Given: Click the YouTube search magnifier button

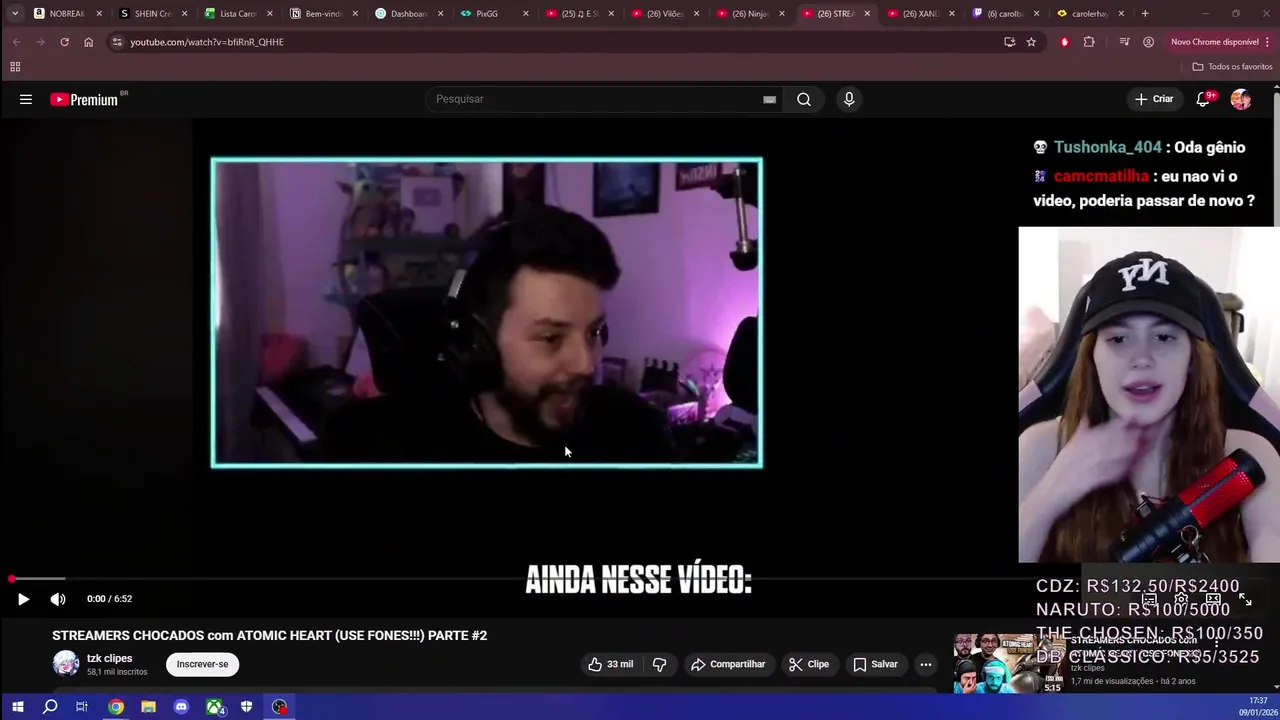Looking at the screenshot, I should pyautogui.click(x=804, y=99).
